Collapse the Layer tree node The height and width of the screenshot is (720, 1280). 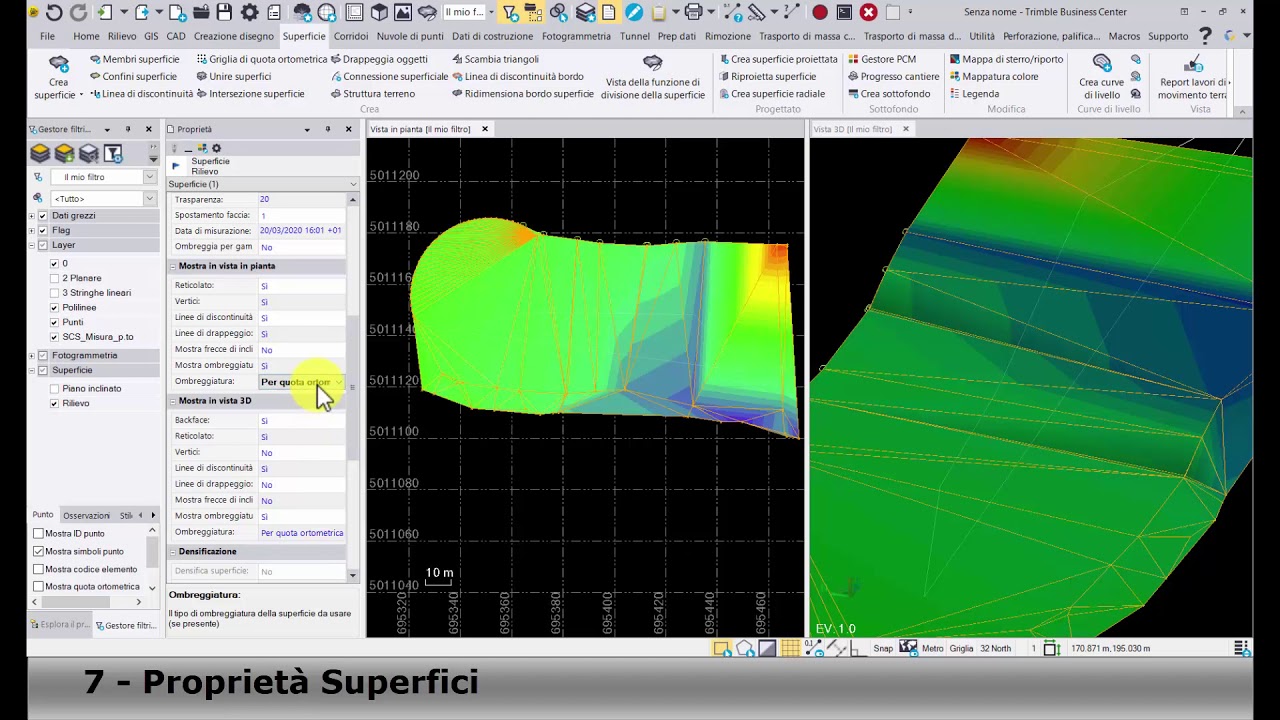pos(31,245)
